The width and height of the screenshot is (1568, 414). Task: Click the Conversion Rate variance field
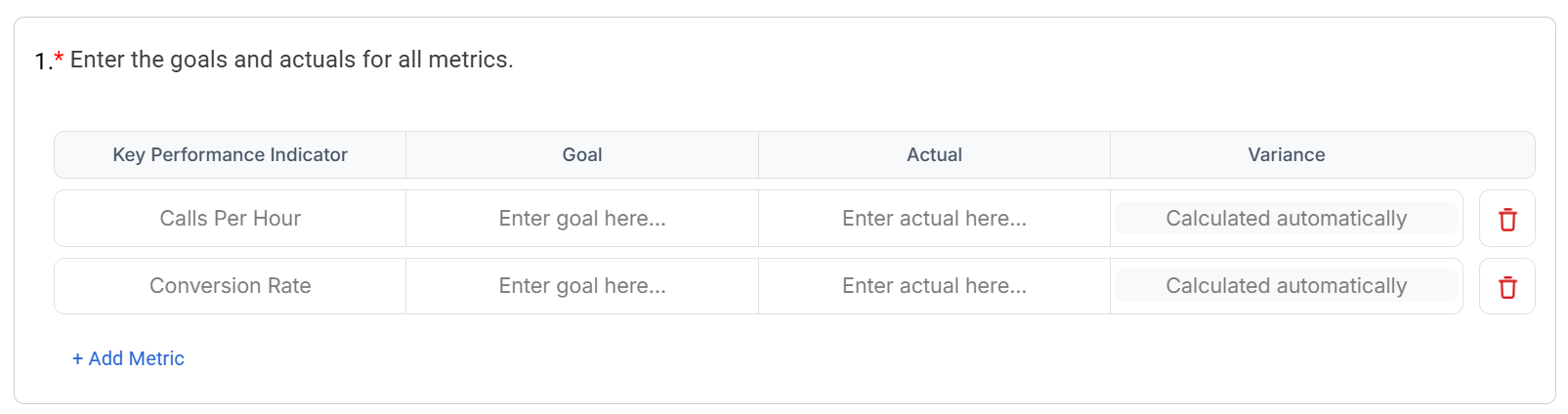click(x=1286, y=286)
